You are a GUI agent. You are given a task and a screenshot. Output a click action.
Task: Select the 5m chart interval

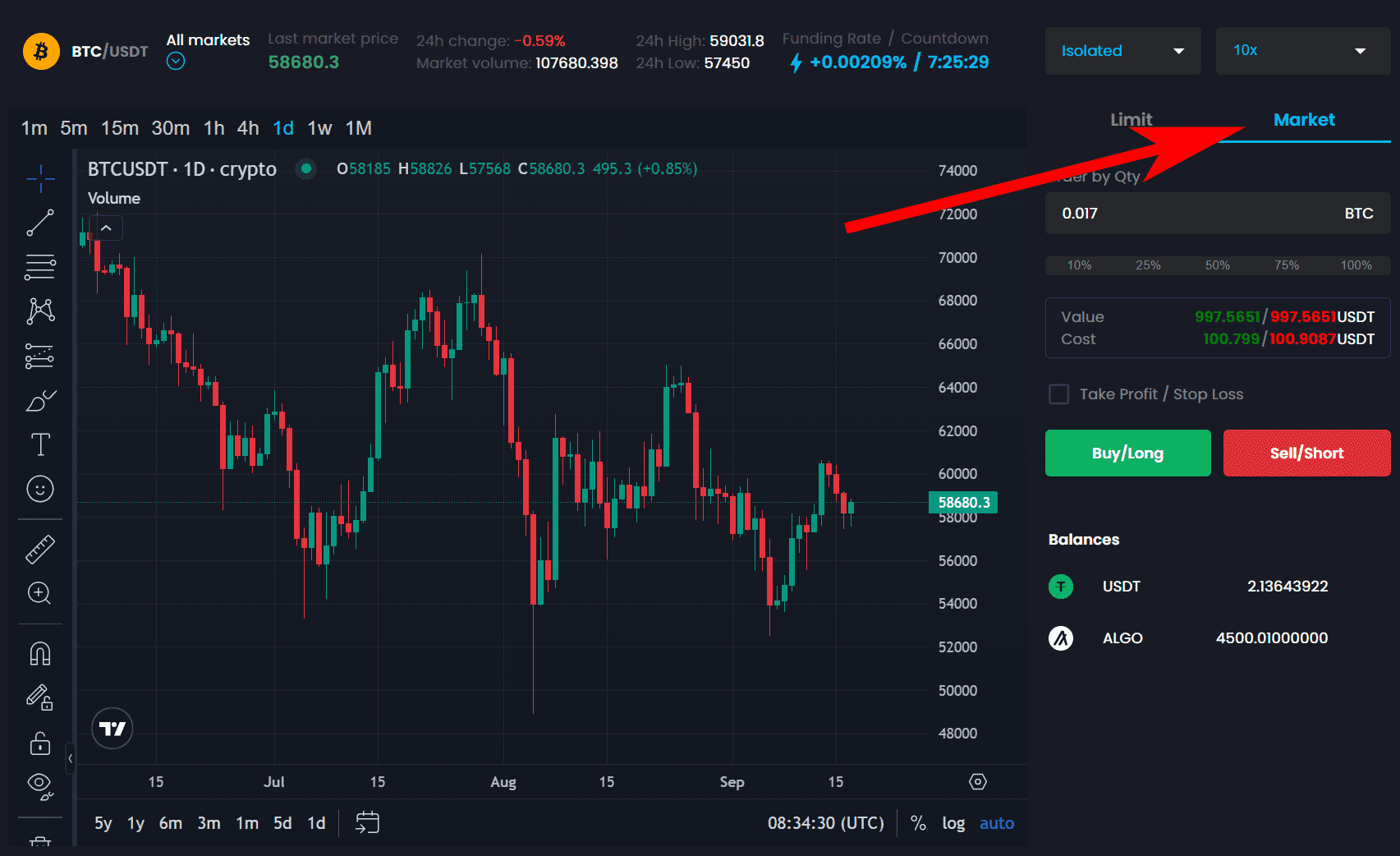coord(73,128)
